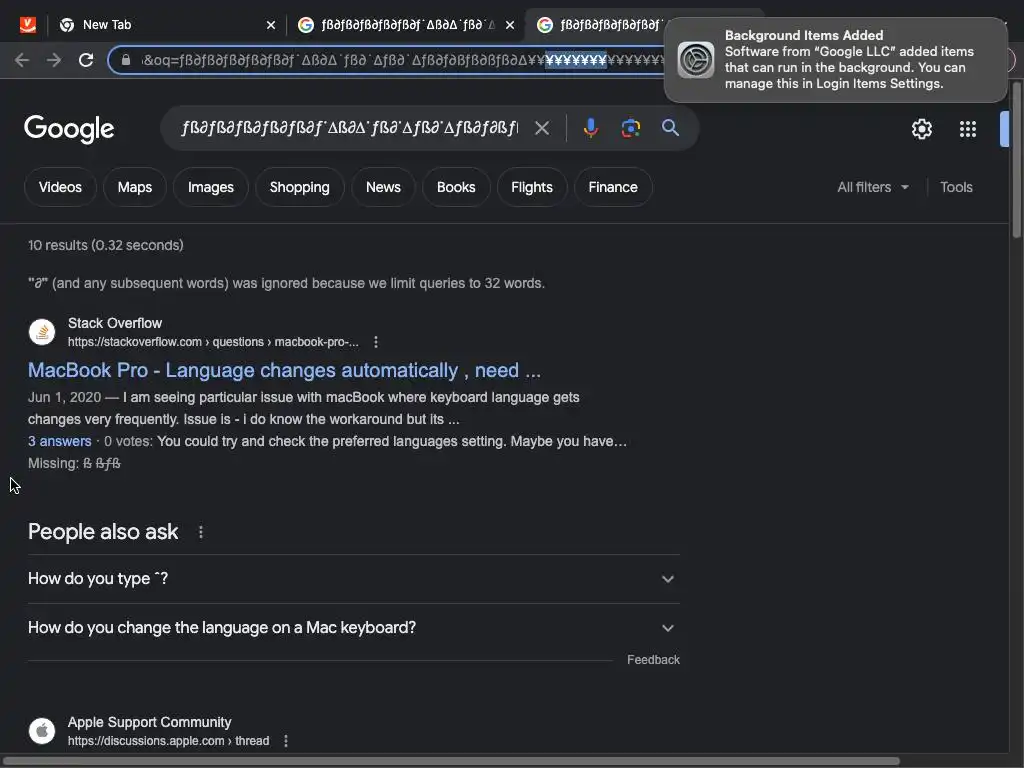
Task: Open Google quick settings gear
Action: (x=921, y=129)
